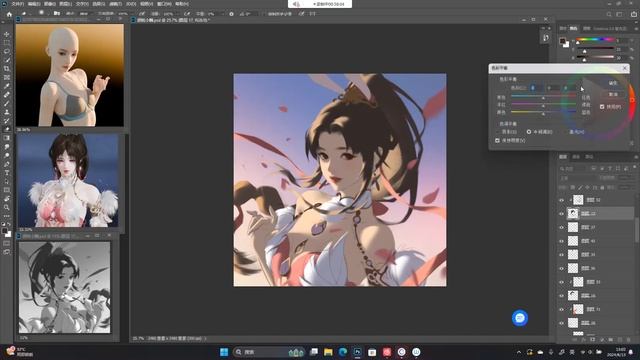Viewport: 640px width, 360px height.
Task: Open the Color panel flyout menu
Action: tap(636, 29)
